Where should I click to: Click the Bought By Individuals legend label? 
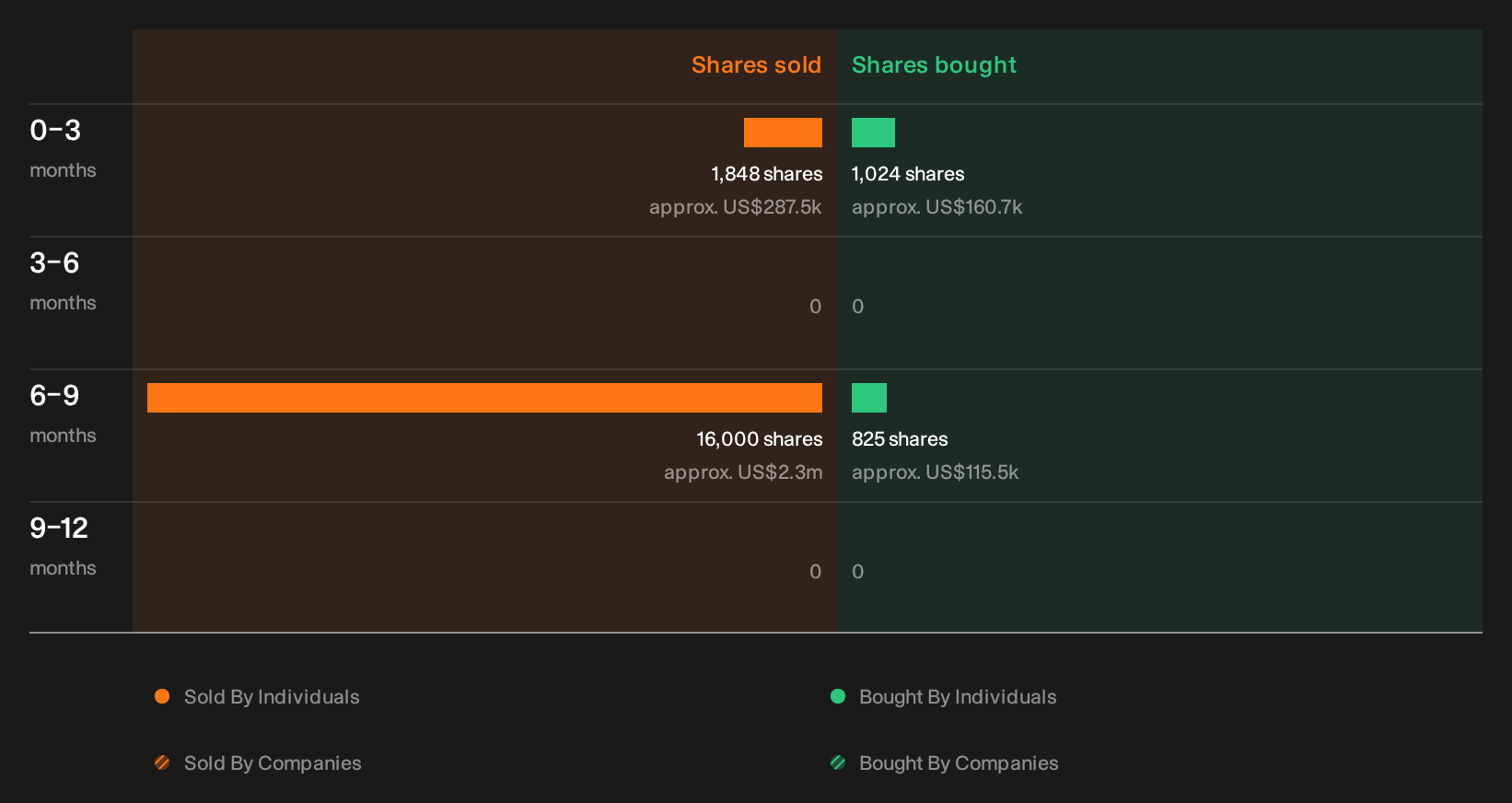tap(958, 697)
